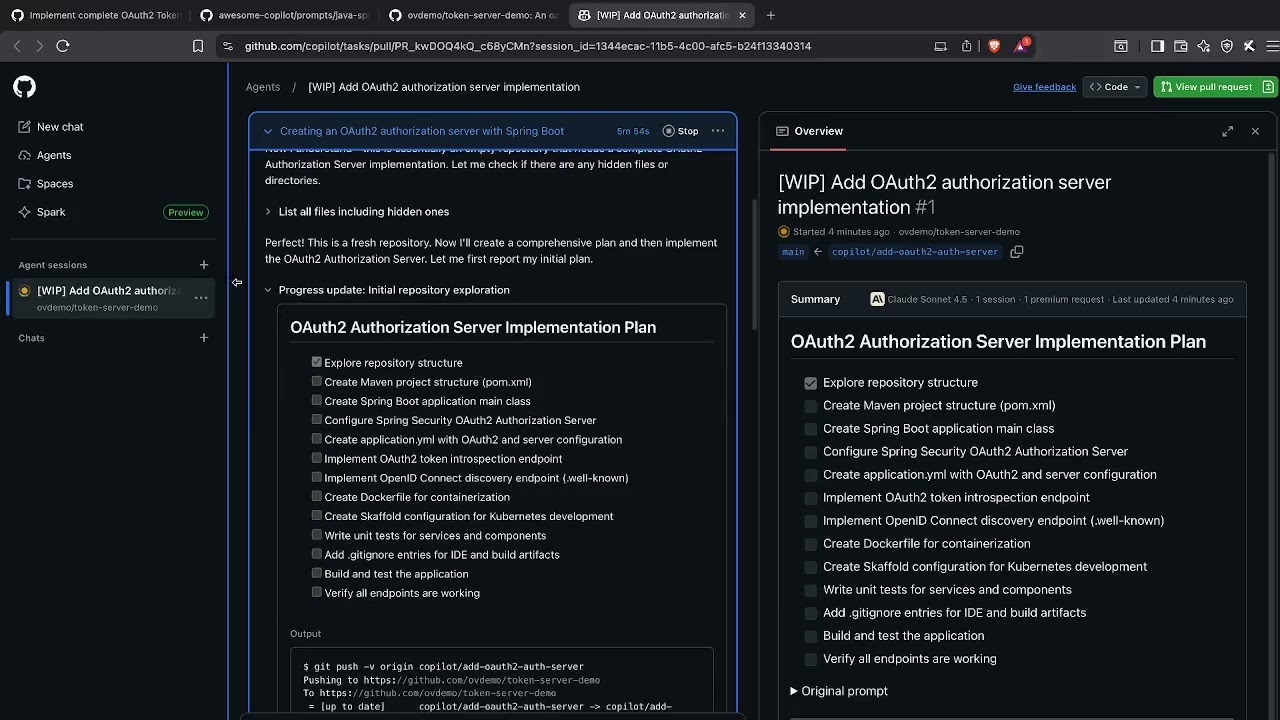The width and height of the screenshot is (1280, 720).
Task: Open a new browser tab
Action: pos(771,15)
